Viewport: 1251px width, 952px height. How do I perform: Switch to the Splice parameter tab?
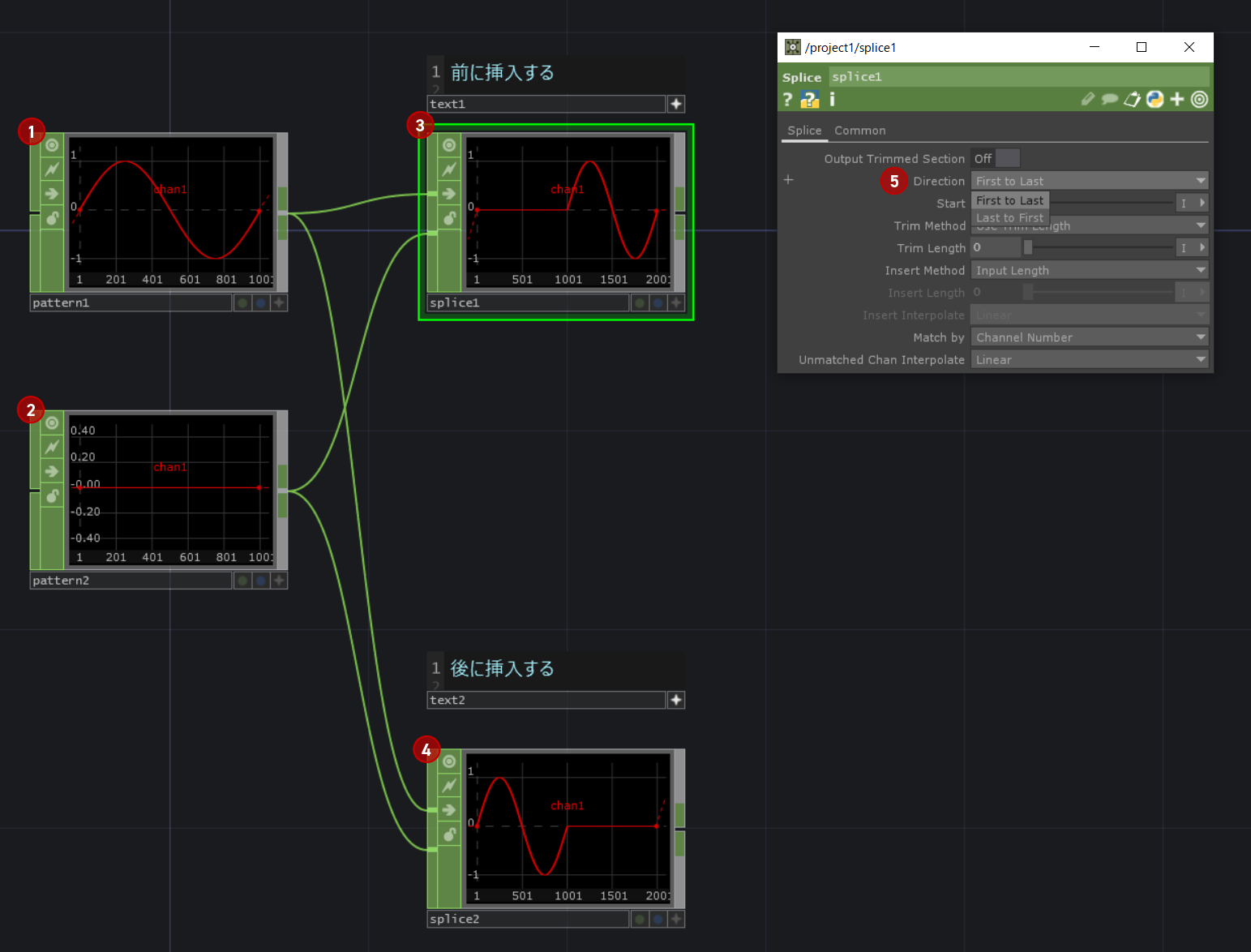click(804, 131)
